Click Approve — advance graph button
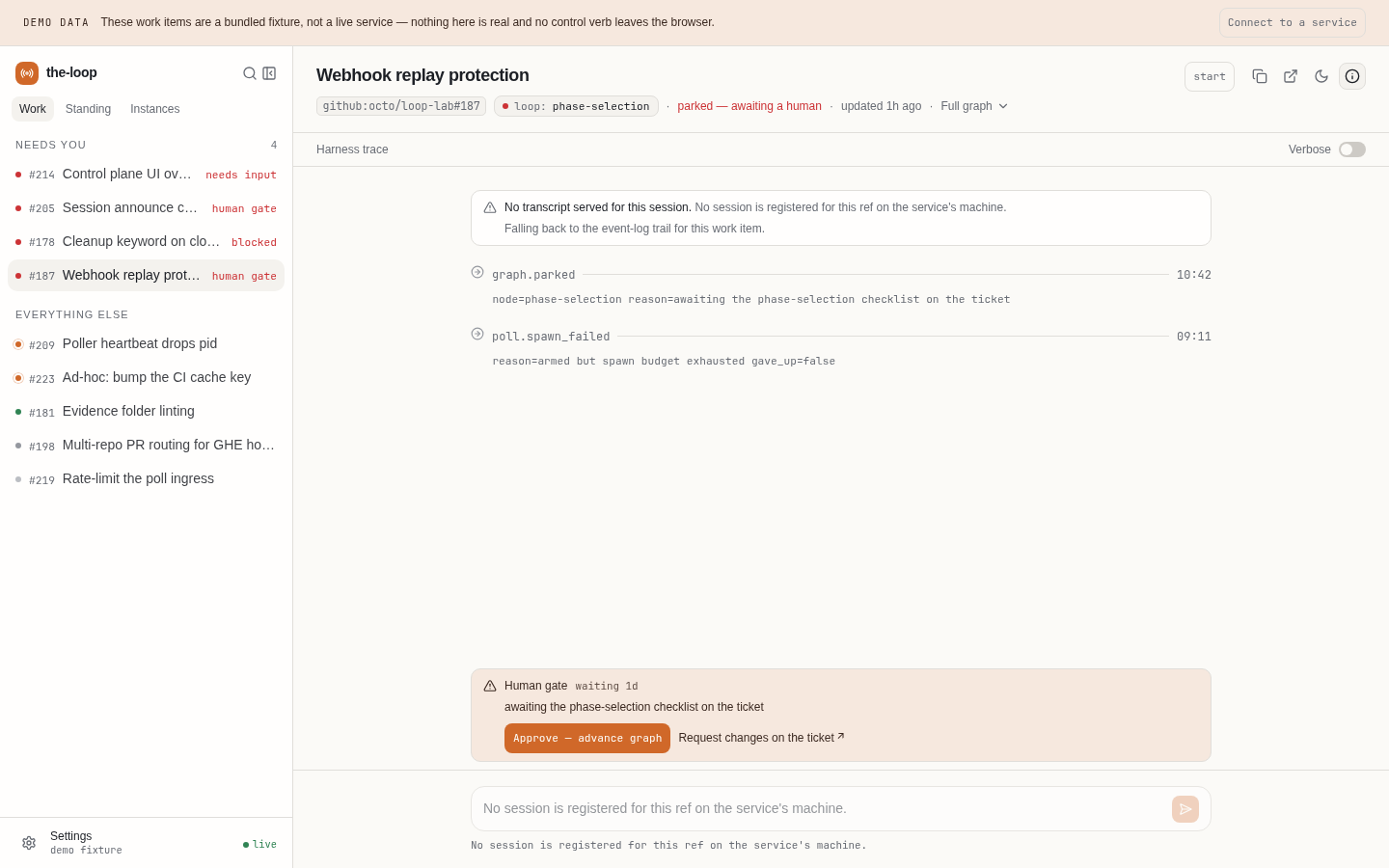Viewport: 1389px width, 868px height. point(587,738)
